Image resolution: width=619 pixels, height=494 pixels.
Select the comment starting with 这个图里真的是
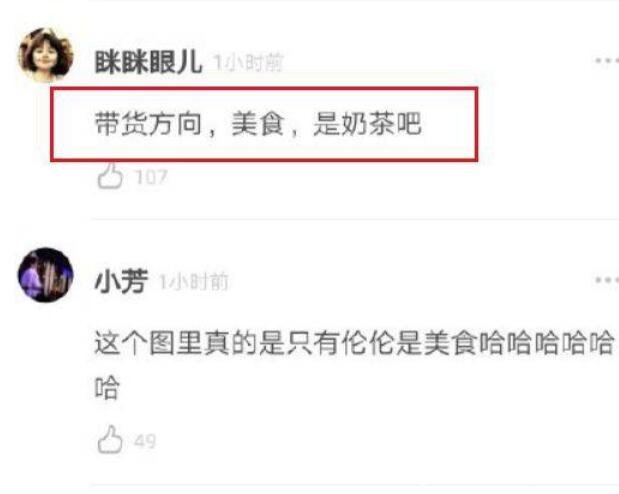[x=355, y=365]
